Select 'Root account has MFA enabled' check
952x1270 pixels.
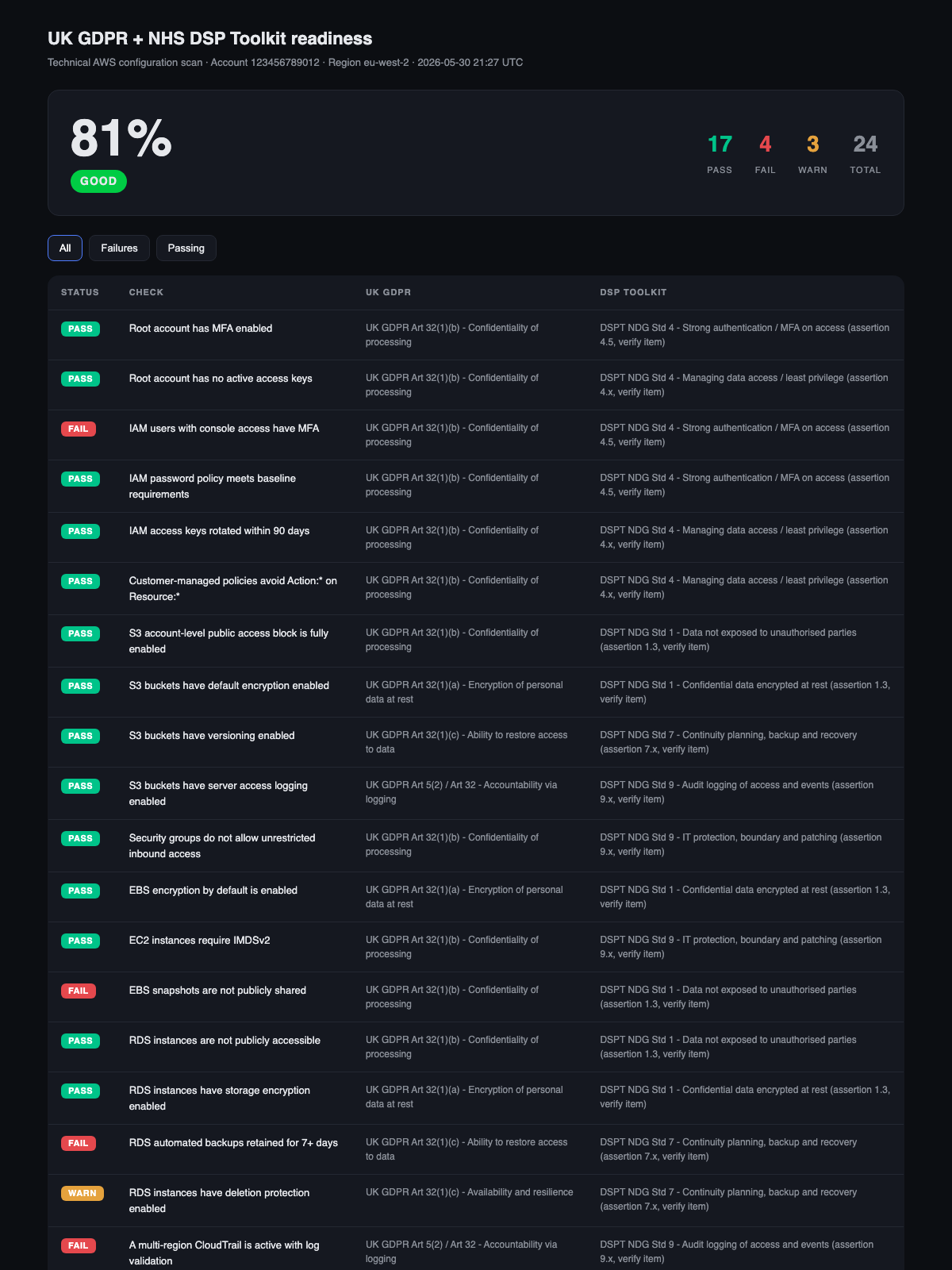tap(201, 328)
